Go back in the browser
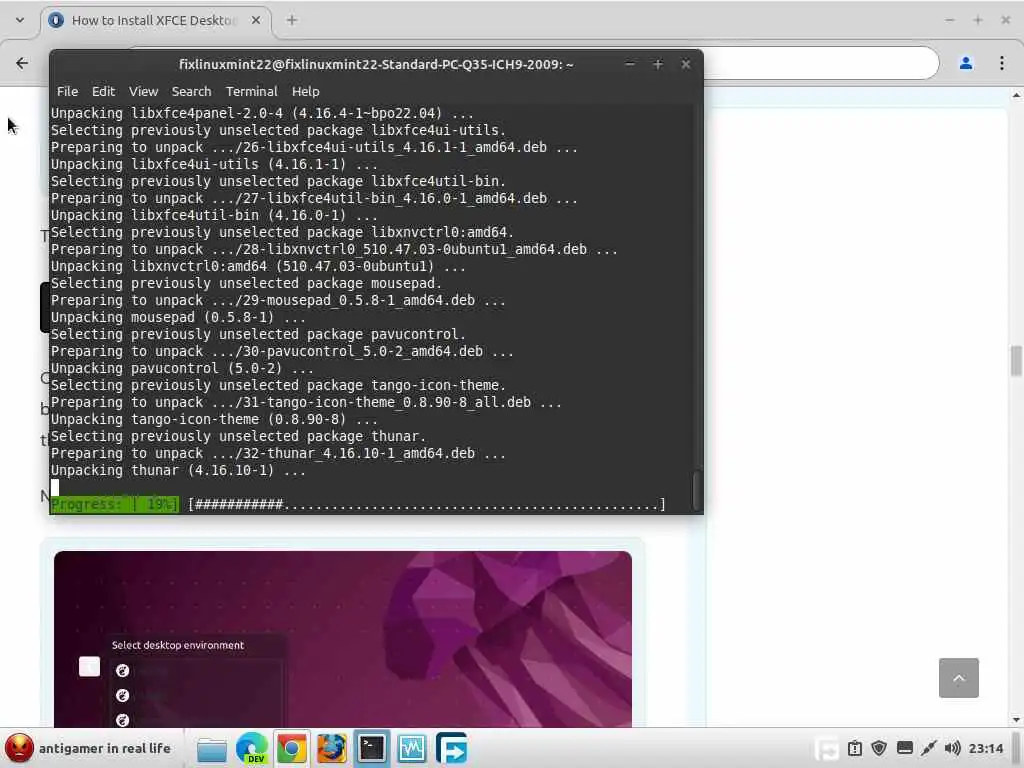The image size is (1024, 768). (22, 63)
